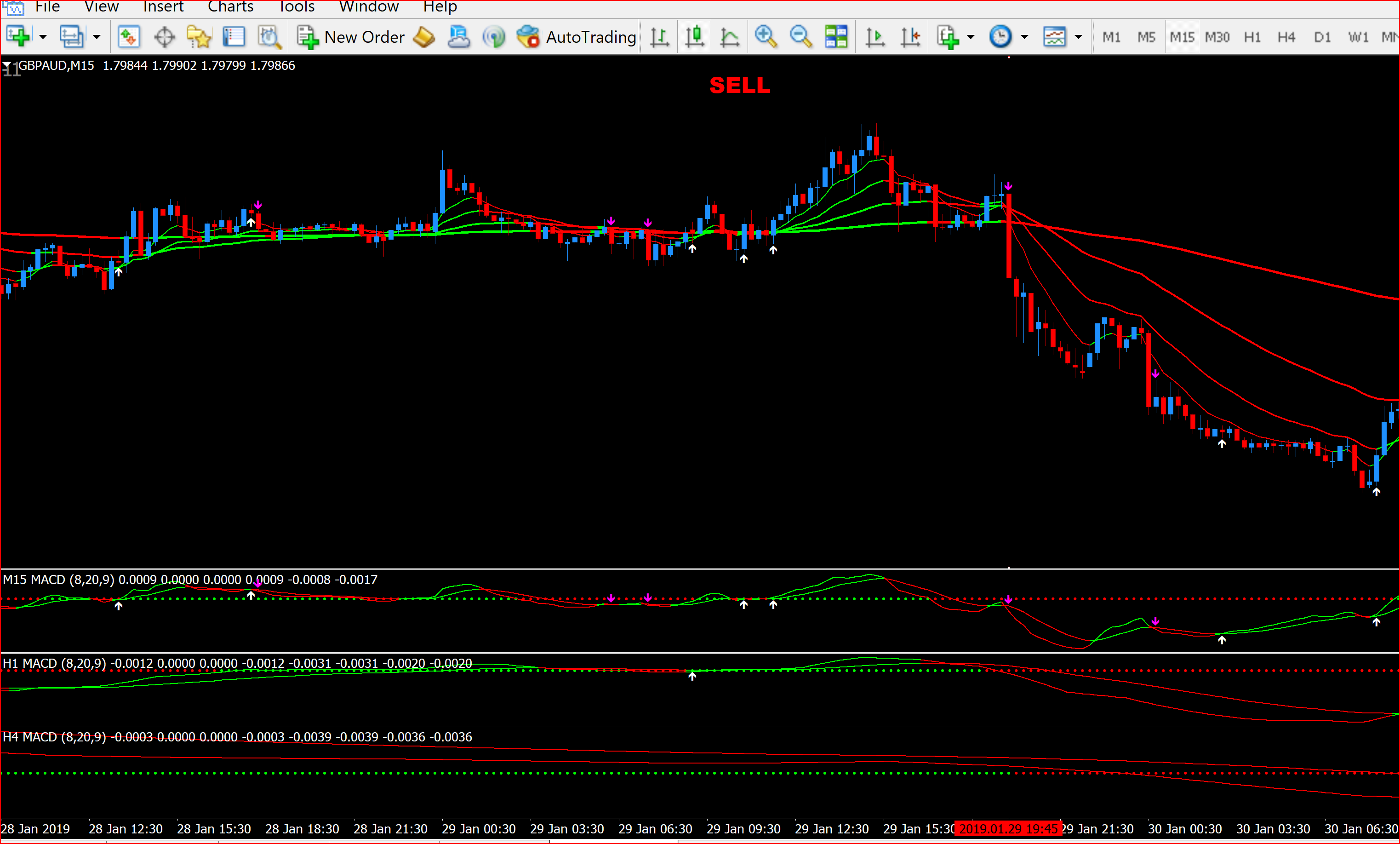Open the Navigator favorites panel
This screenshot has height=844, width=1400.
(199, 38)
